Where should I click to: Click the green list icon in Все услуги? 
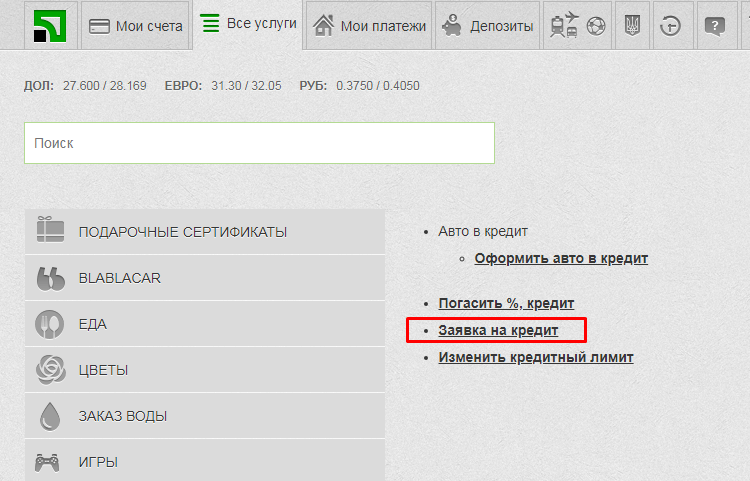[x=210, y=23]
